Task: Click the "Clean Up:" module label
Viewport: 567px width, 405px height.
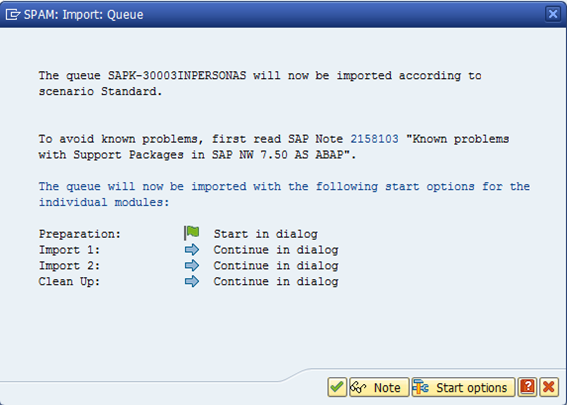Action: [x=69, y=282]
